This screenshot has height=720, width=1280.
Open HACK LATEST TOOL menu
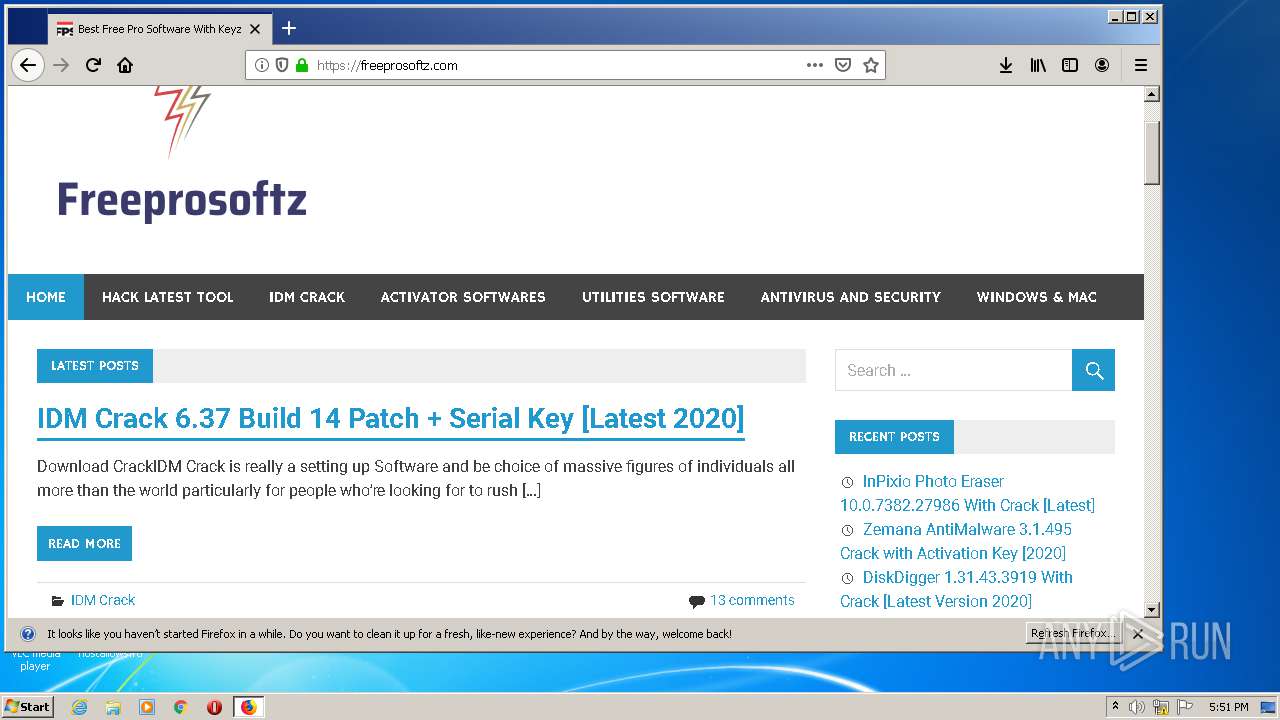167,297
